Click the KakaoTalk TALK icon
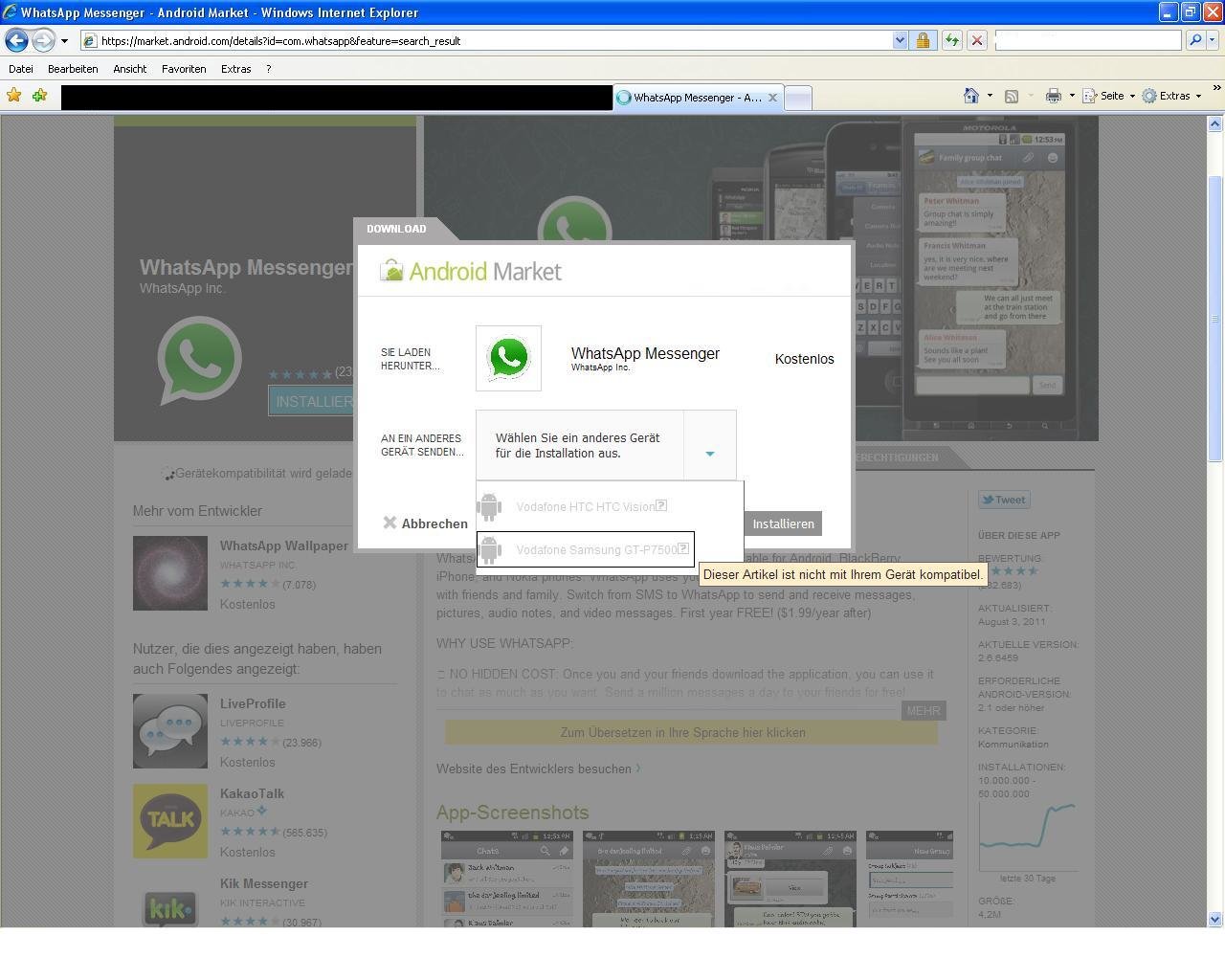 tap(170, 821)
